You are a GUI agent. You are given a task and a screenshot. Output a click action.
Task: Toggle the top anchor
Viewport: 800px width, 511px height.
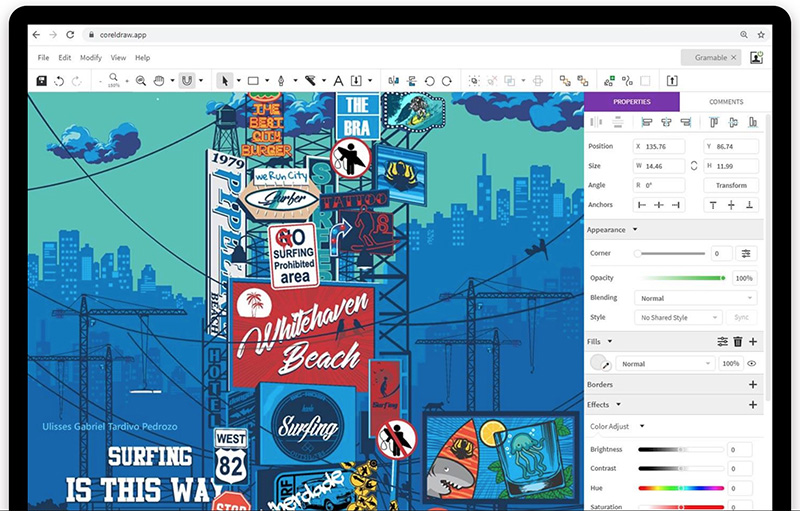click(713, 205)
